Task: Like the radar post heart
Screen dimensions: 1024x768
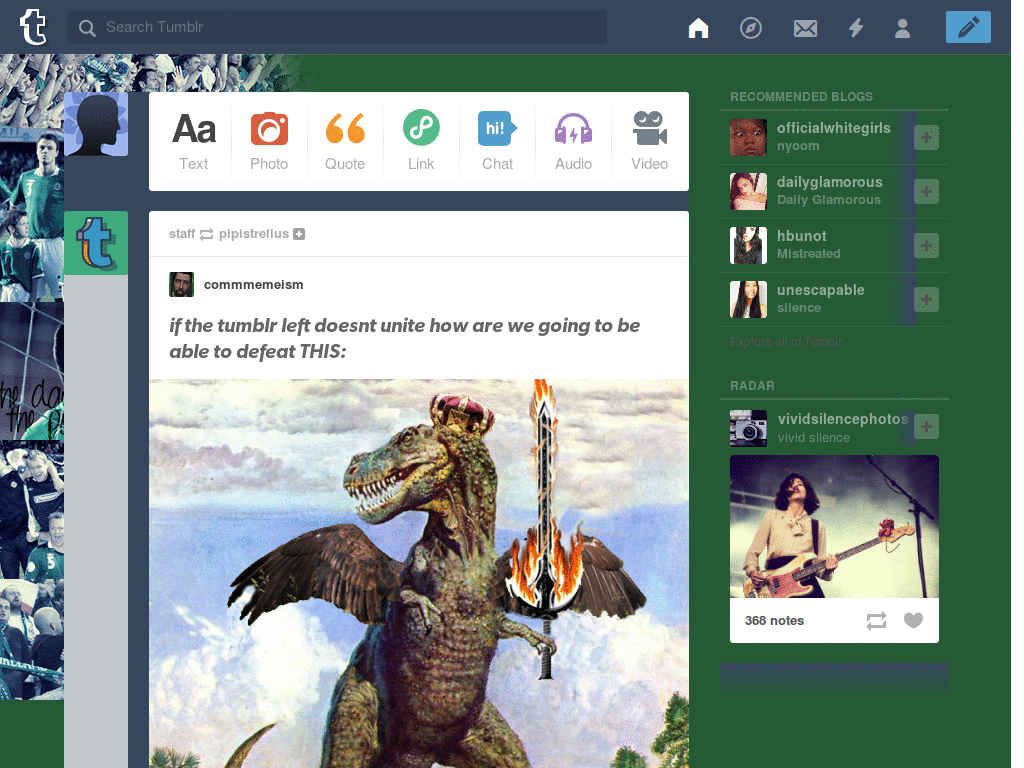Action: 913,620
